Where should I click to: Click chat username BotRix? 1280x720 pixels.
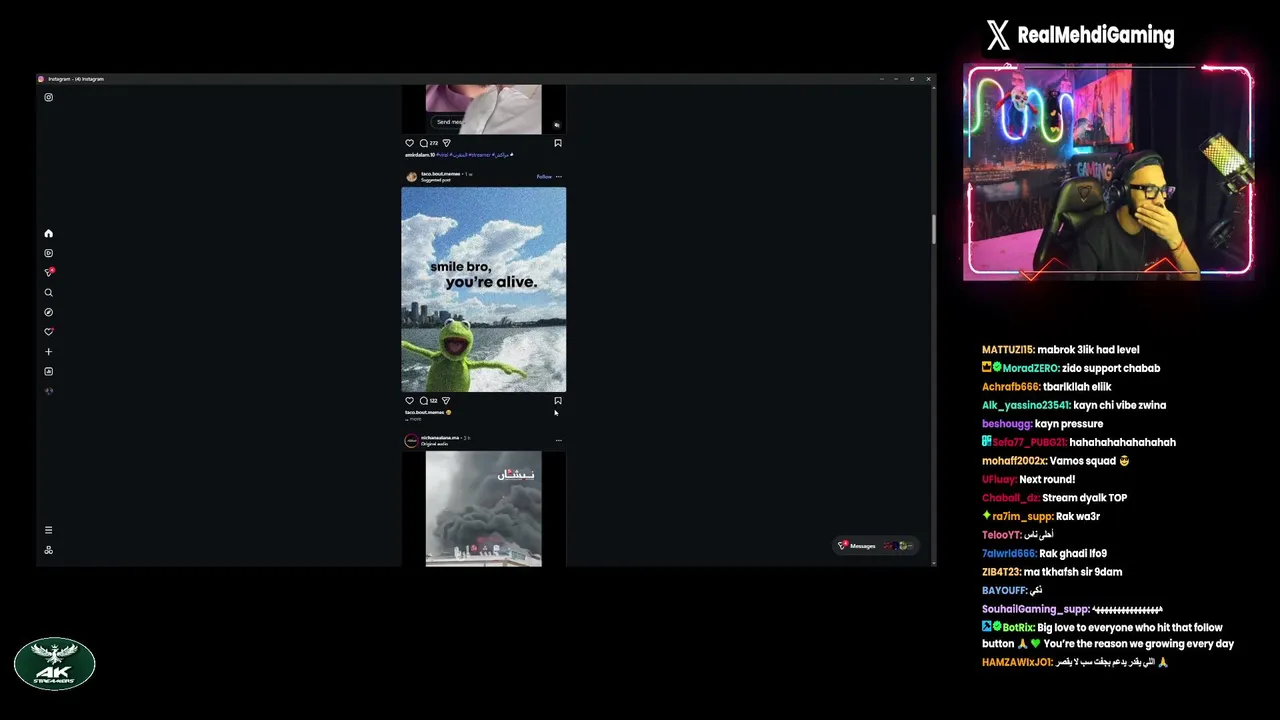1018,628
